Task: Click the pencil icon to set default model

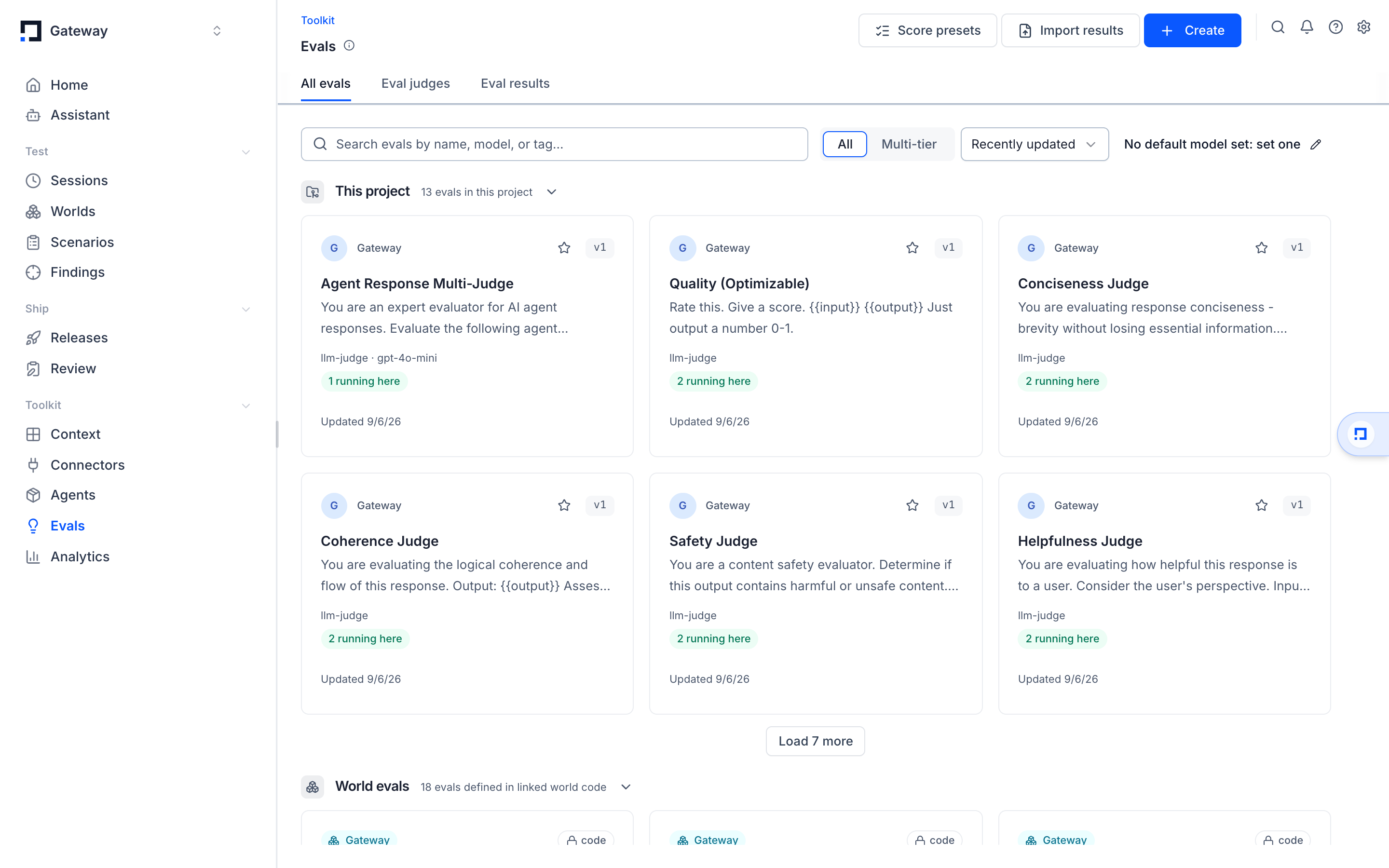Action: coord(1316,145)
